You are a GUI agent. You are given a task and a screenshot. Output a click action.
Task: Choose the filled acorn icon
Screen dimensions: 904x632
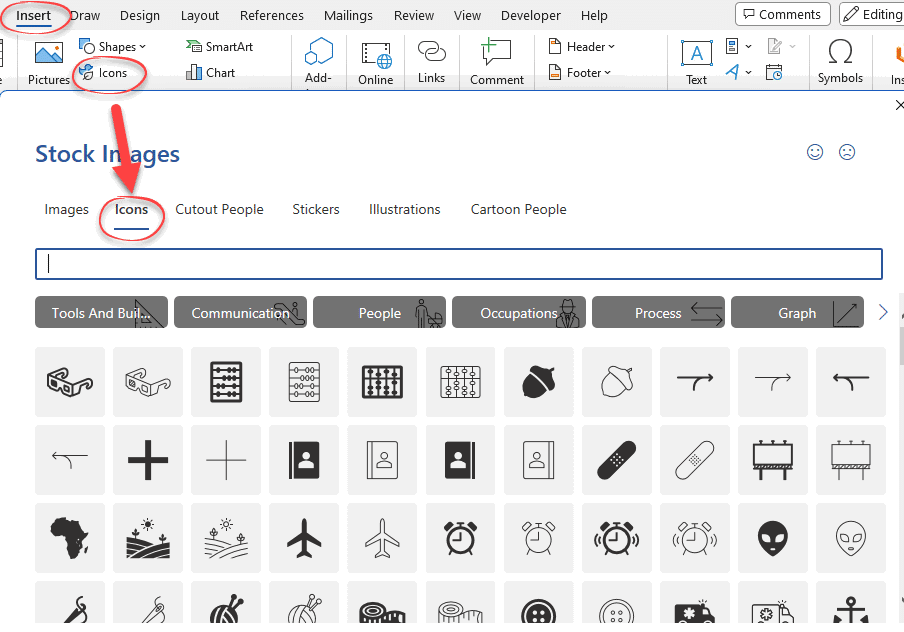pyautogui.click(x=539, y=382)
